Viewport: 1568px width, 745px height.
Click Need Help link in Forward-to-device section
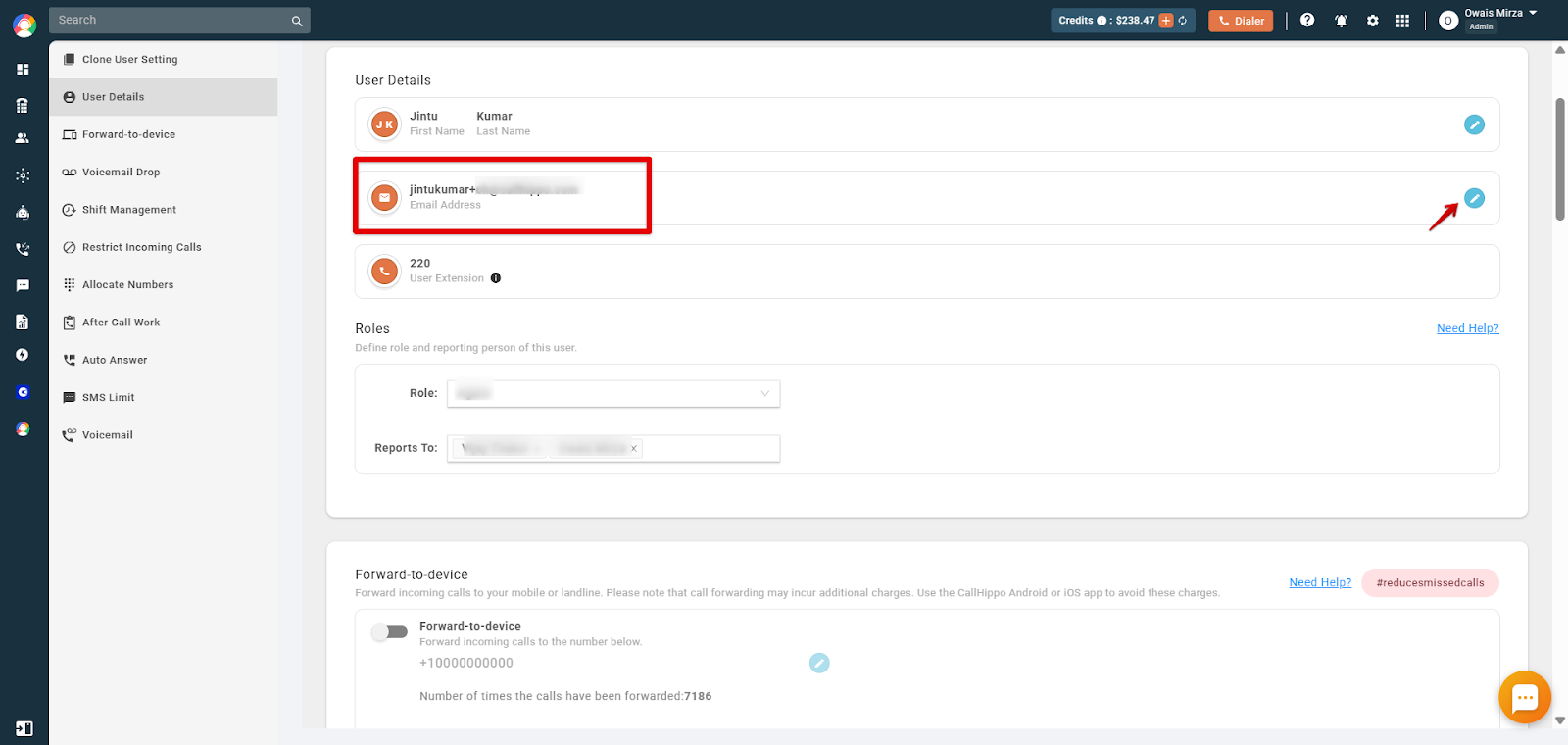click(1320, 582)
